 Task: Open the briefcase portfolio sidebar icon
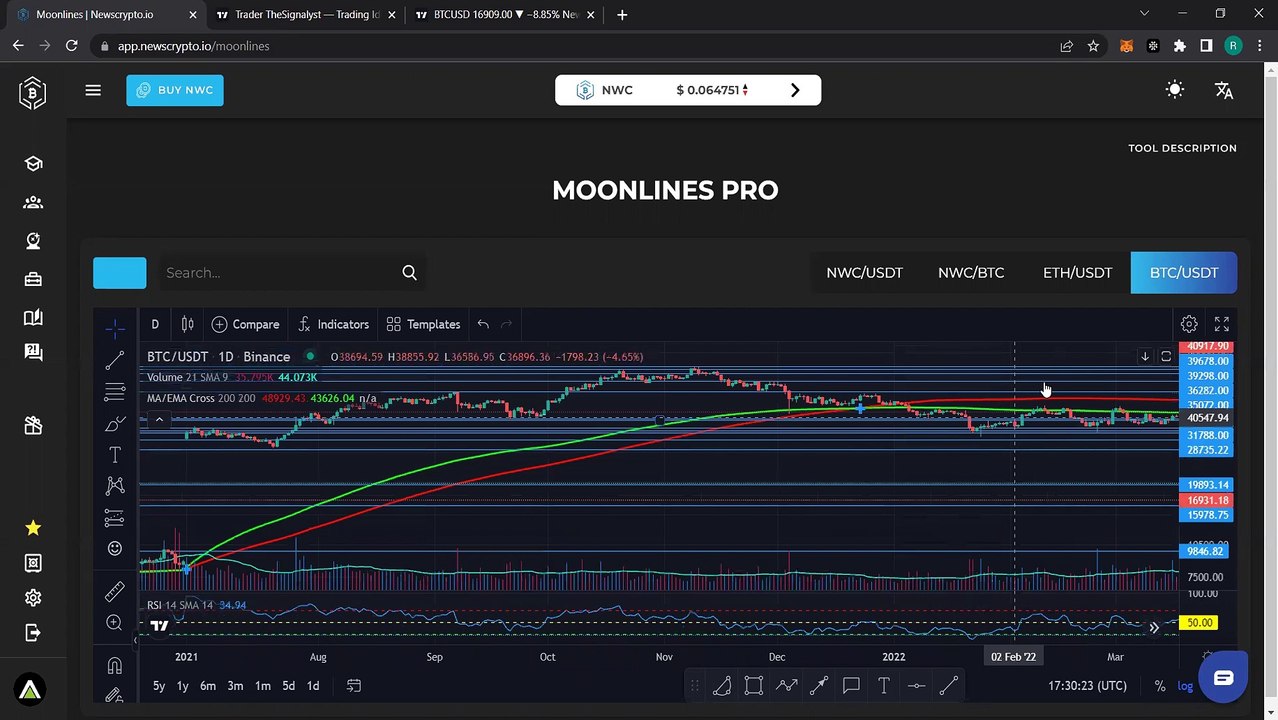(33, 279)
